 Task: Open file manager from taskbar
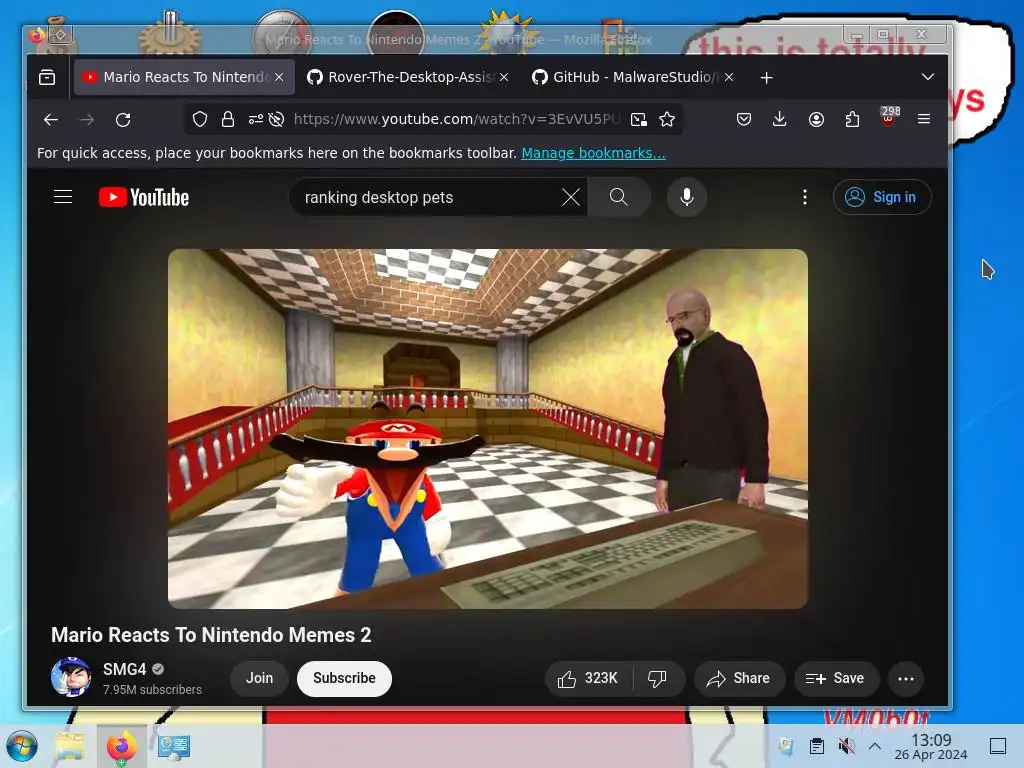(x=69, y=746)
